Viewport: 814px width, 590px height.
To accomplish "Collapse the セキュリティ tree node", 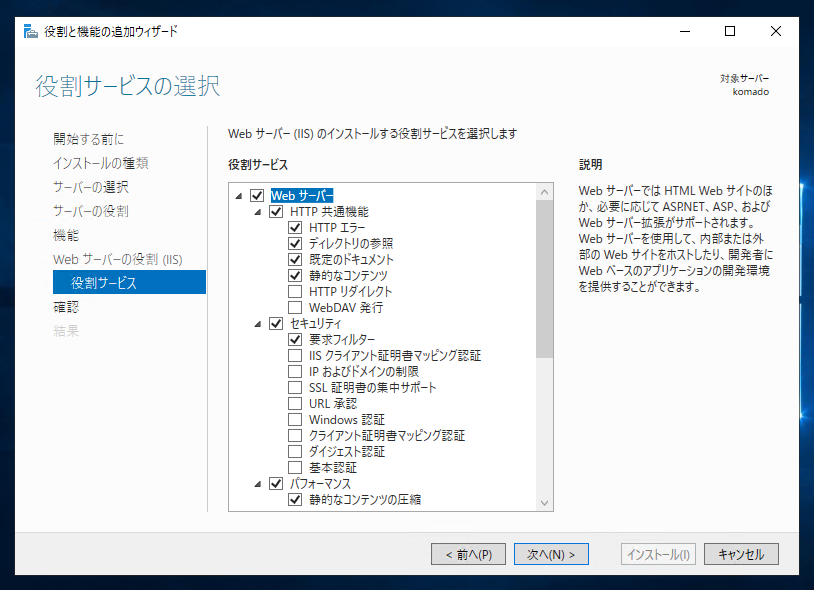I will [257, 324].
